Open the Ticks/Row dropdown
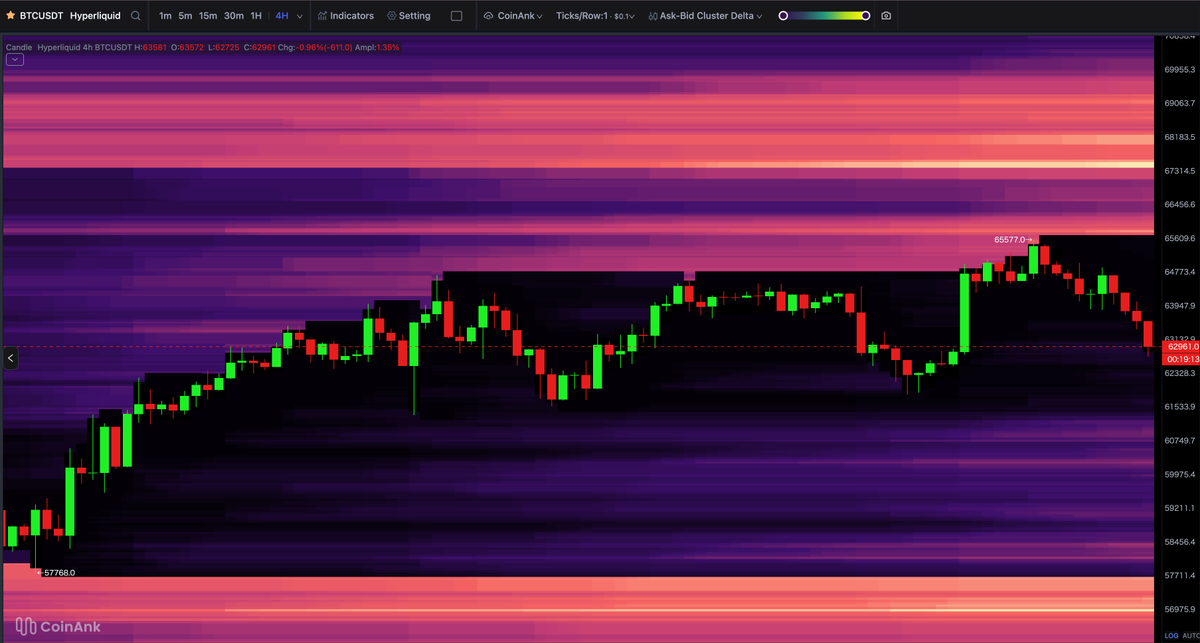Viewport: 1200px width, 643px height. click(597, 16)
